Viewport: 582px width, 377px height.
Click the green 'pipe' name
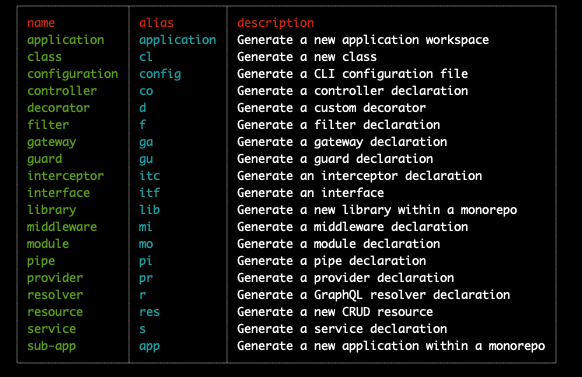tap(41, 261)
